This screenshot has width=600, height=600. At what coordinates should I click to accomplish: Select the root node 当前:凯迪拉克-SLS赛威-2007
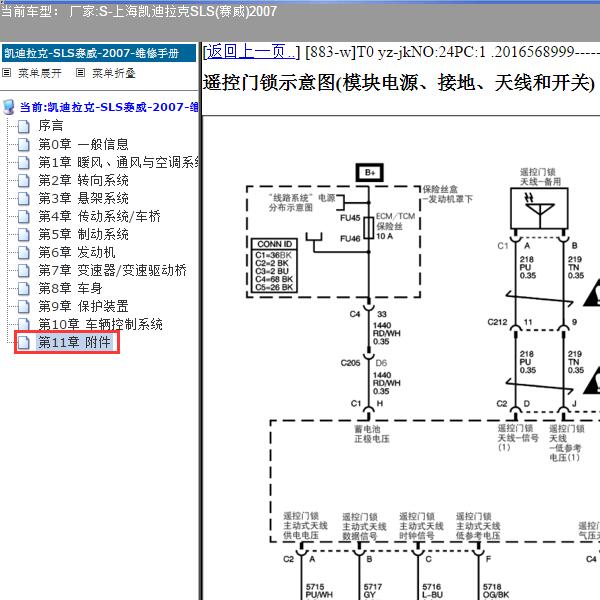pyautogui.click(x=109, y=107)
